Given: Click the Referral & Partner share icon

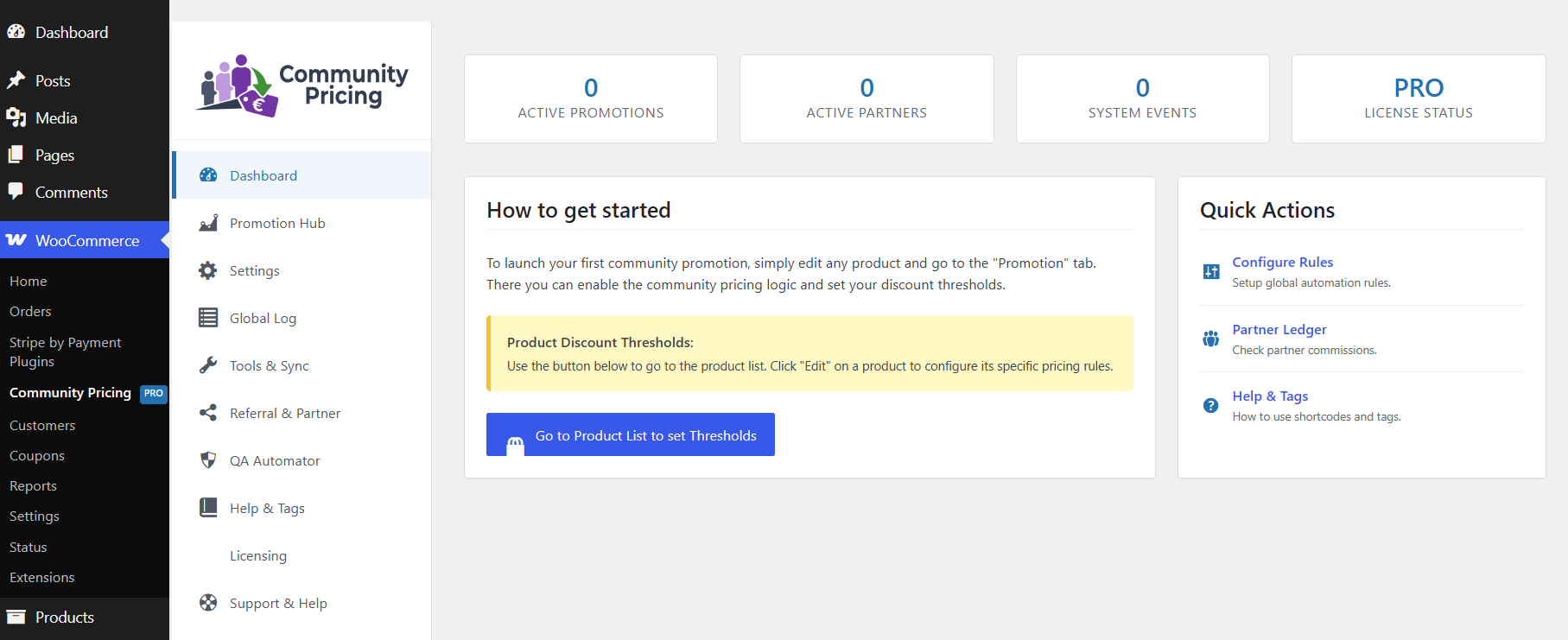Looking at the screenshot, I should click(208, 413).
